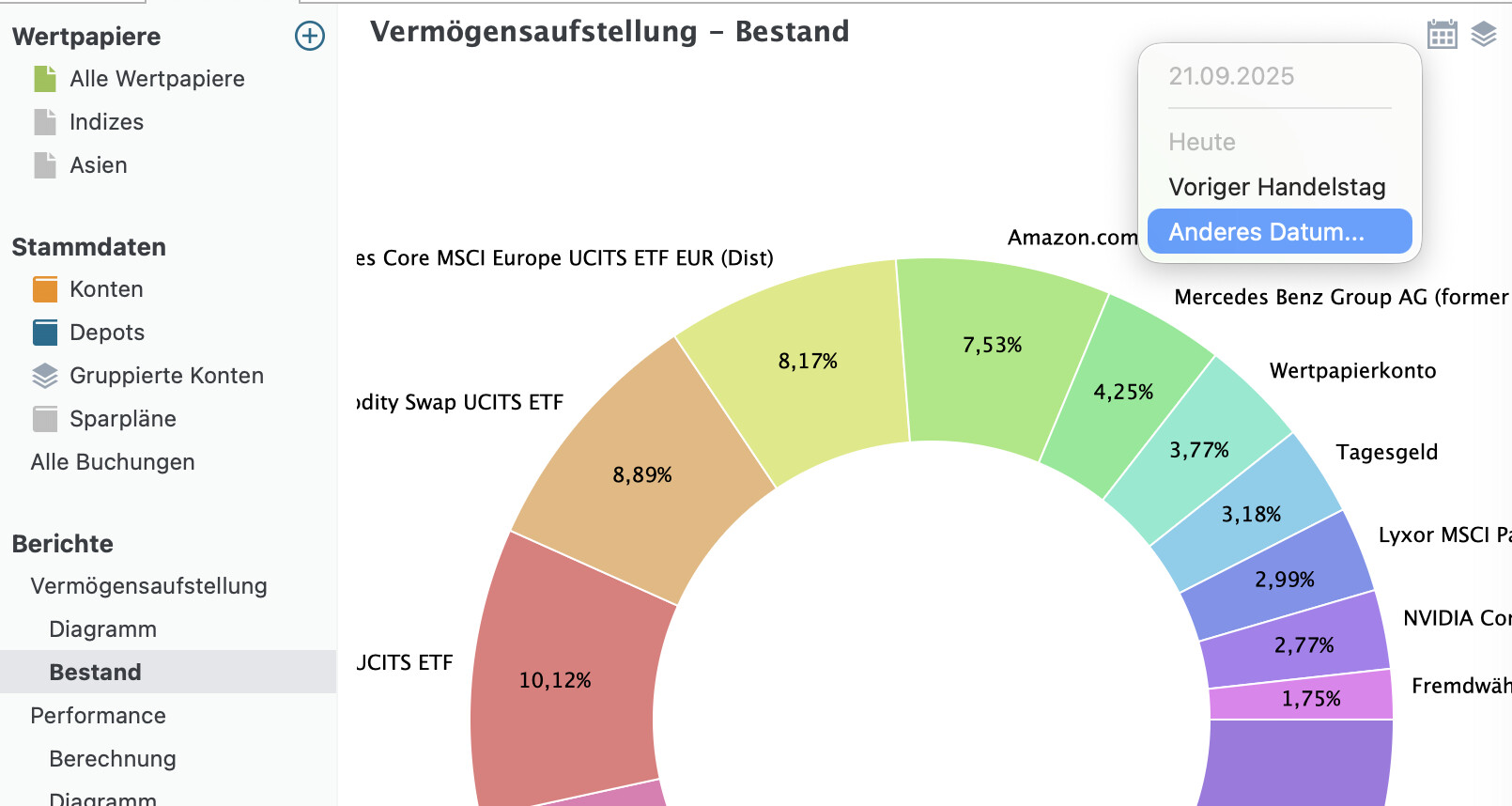This screenshot has width=1512, height=806.
Task: Open Diagramm under Vermögensaufstellung
Action: (102, 629)
